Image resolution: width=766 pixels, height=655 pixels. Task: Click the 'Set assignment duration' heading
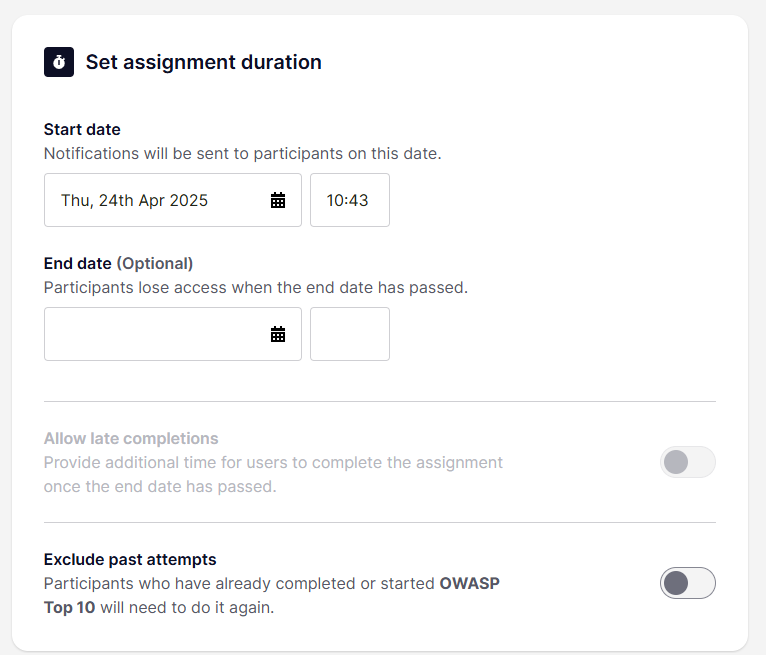(x=203, y=62)
